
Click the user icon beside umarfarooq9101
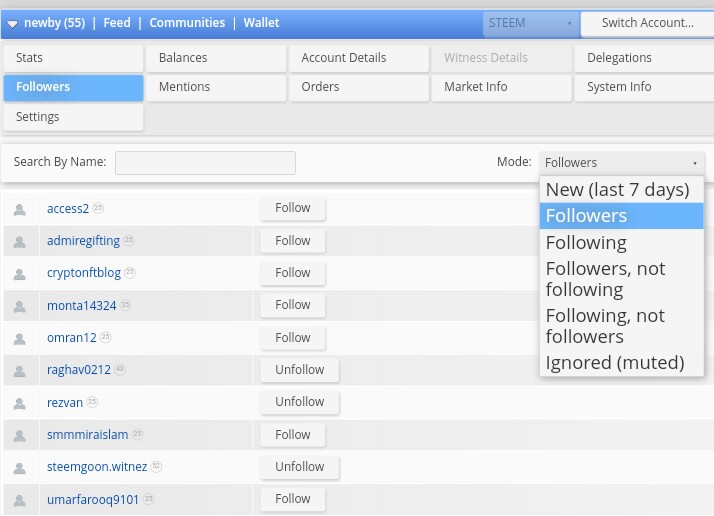(20, 500)
